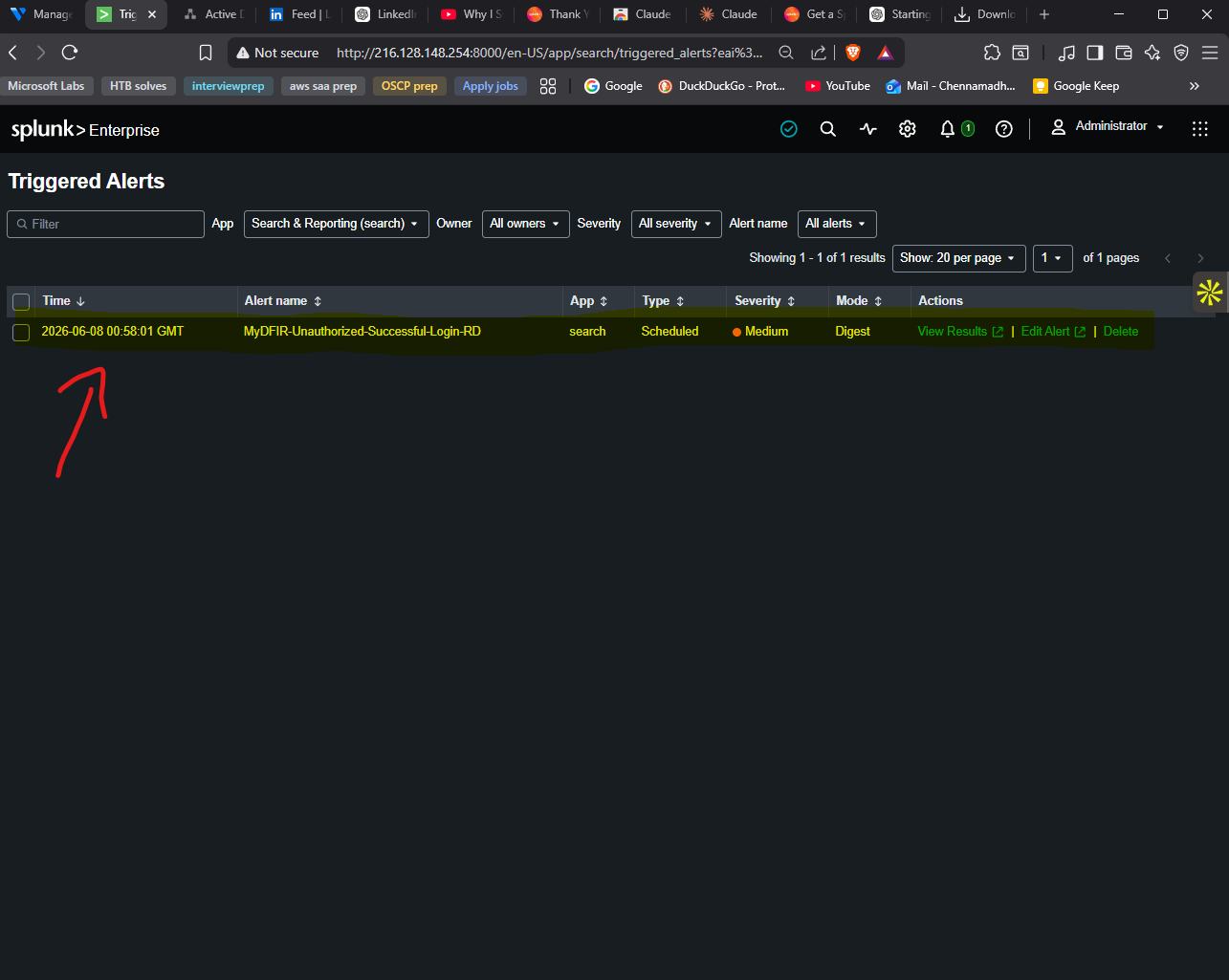Switch to the Active Directory browser tab
This screenshot has width=1229, height=980.
pyautogui.click(x=212, y=14)
